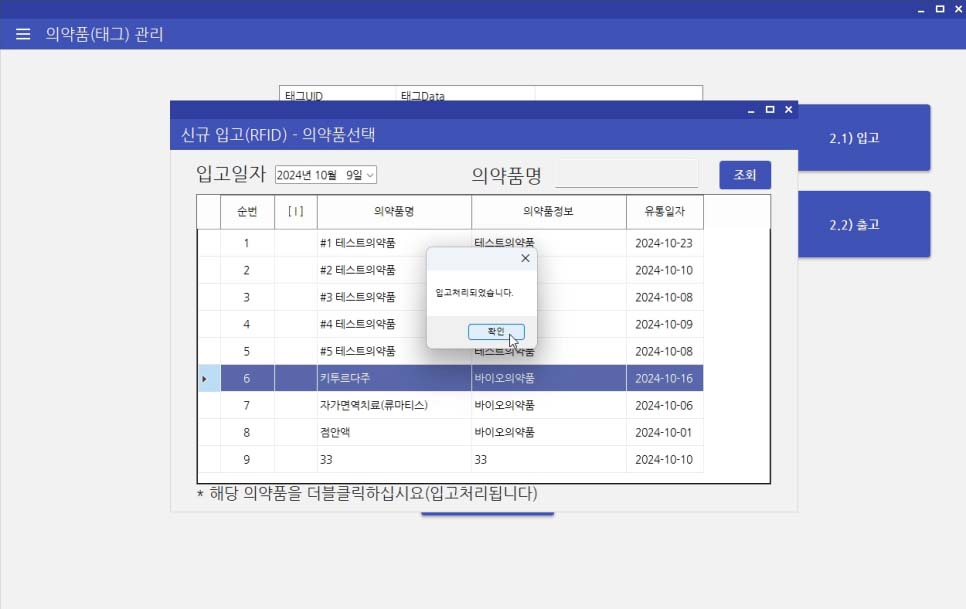This screenshot has height=609, width=966.
Task: Click 의약품정보 cell 33 in row 9
Action: pyautogui.click(x=548, y=459)
